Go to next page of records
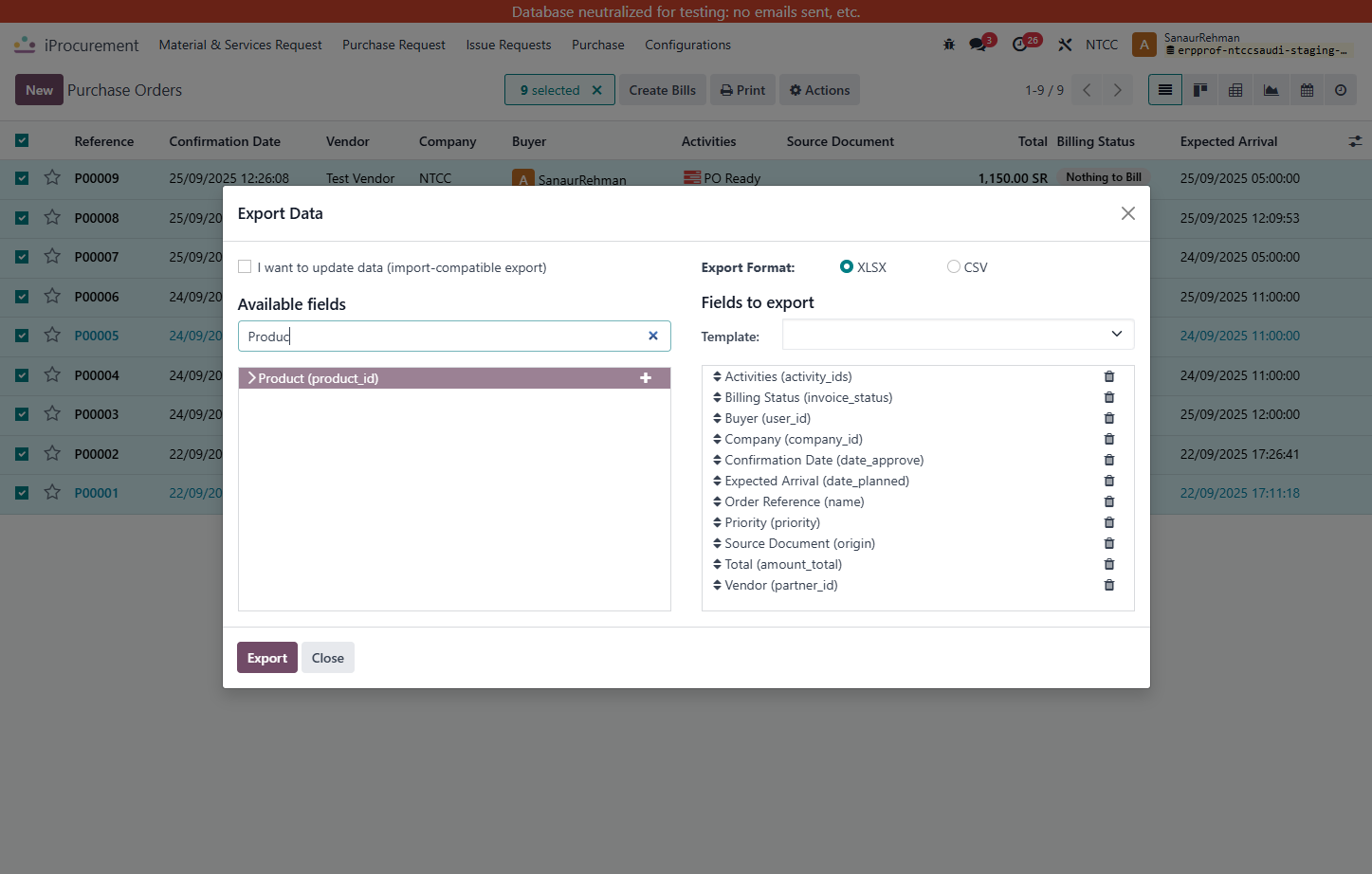This screenshot has height=874, width=1372. coord(1118,90)
